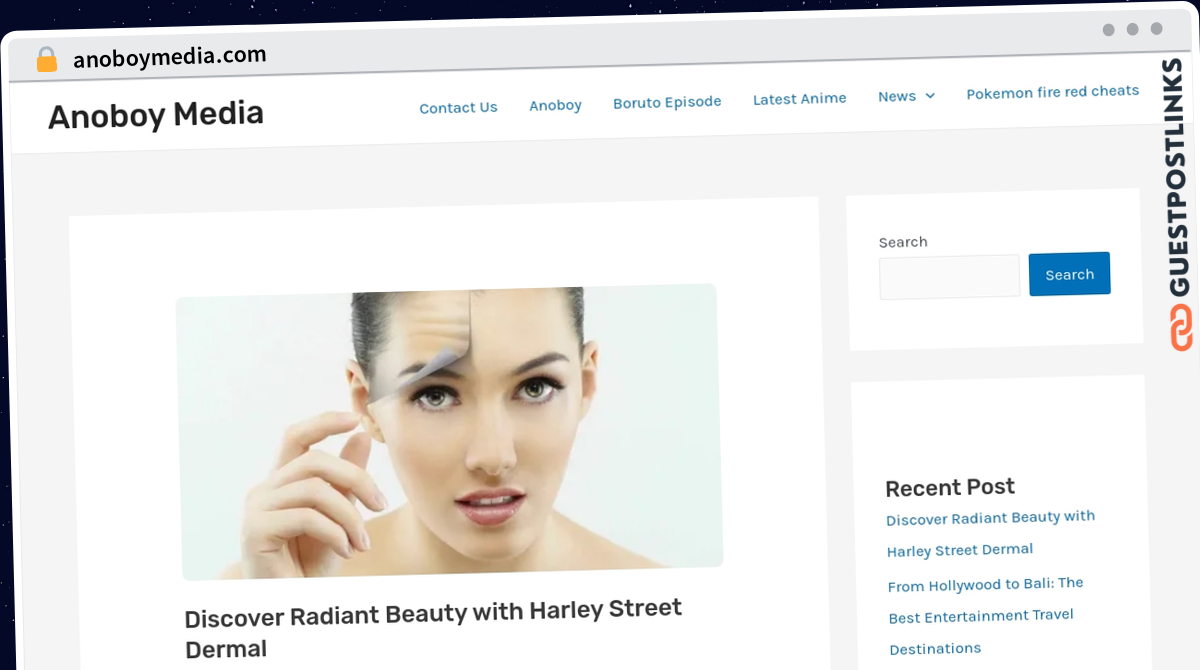The image size is (1200, 670).
Task: Select the Latest Anime menu item
Action: point(799,98)
